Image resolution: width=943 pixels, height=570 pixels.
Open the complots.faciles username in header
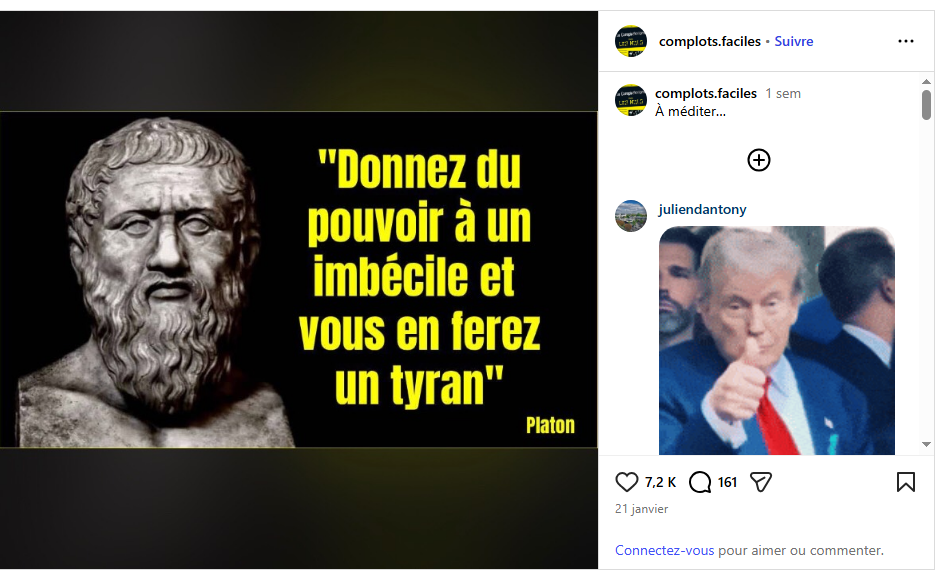click(x=710, y=41)
